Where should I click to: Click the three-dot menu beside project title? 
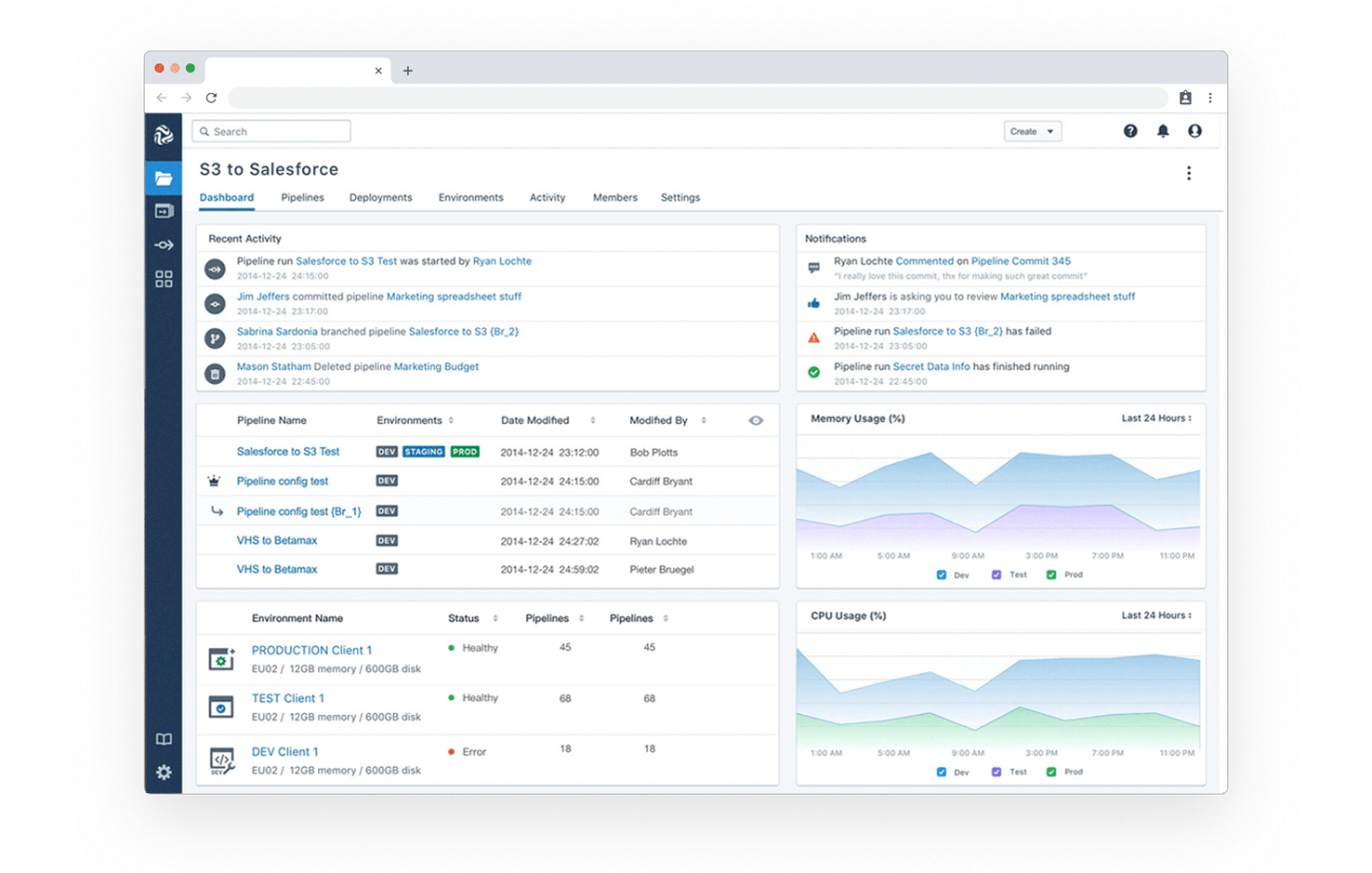click(x=1188, y=173)
